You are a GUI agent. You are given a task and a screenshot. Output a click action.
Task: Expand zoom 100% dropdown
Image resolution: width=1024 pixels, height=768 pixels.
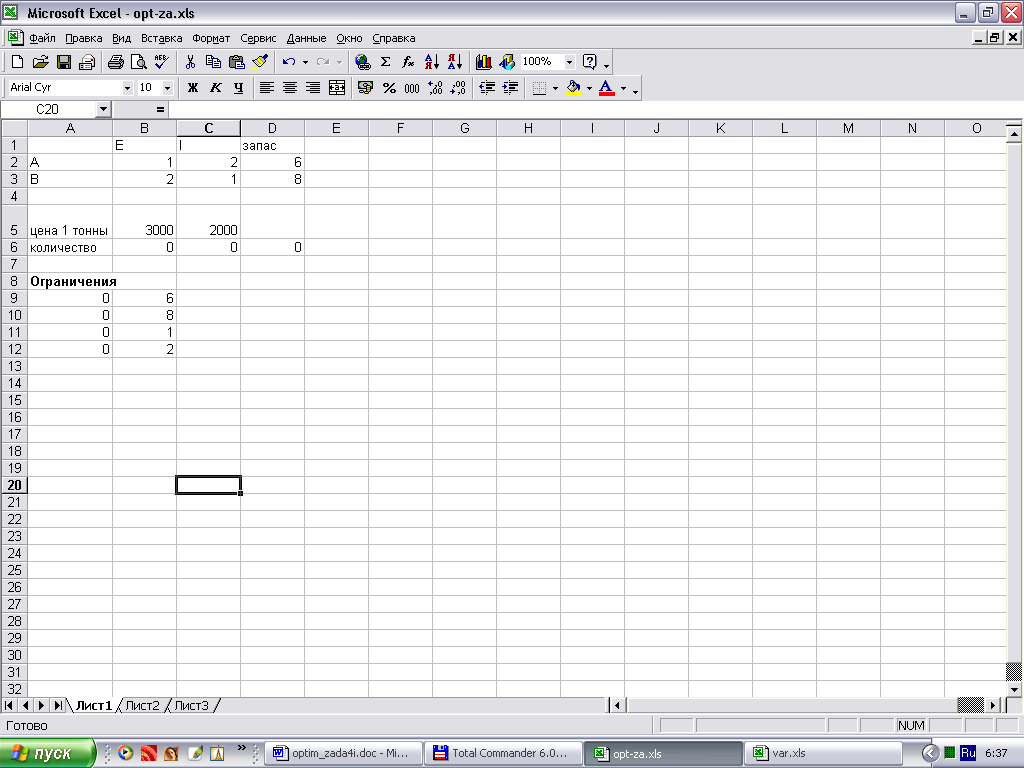point(569,62)
